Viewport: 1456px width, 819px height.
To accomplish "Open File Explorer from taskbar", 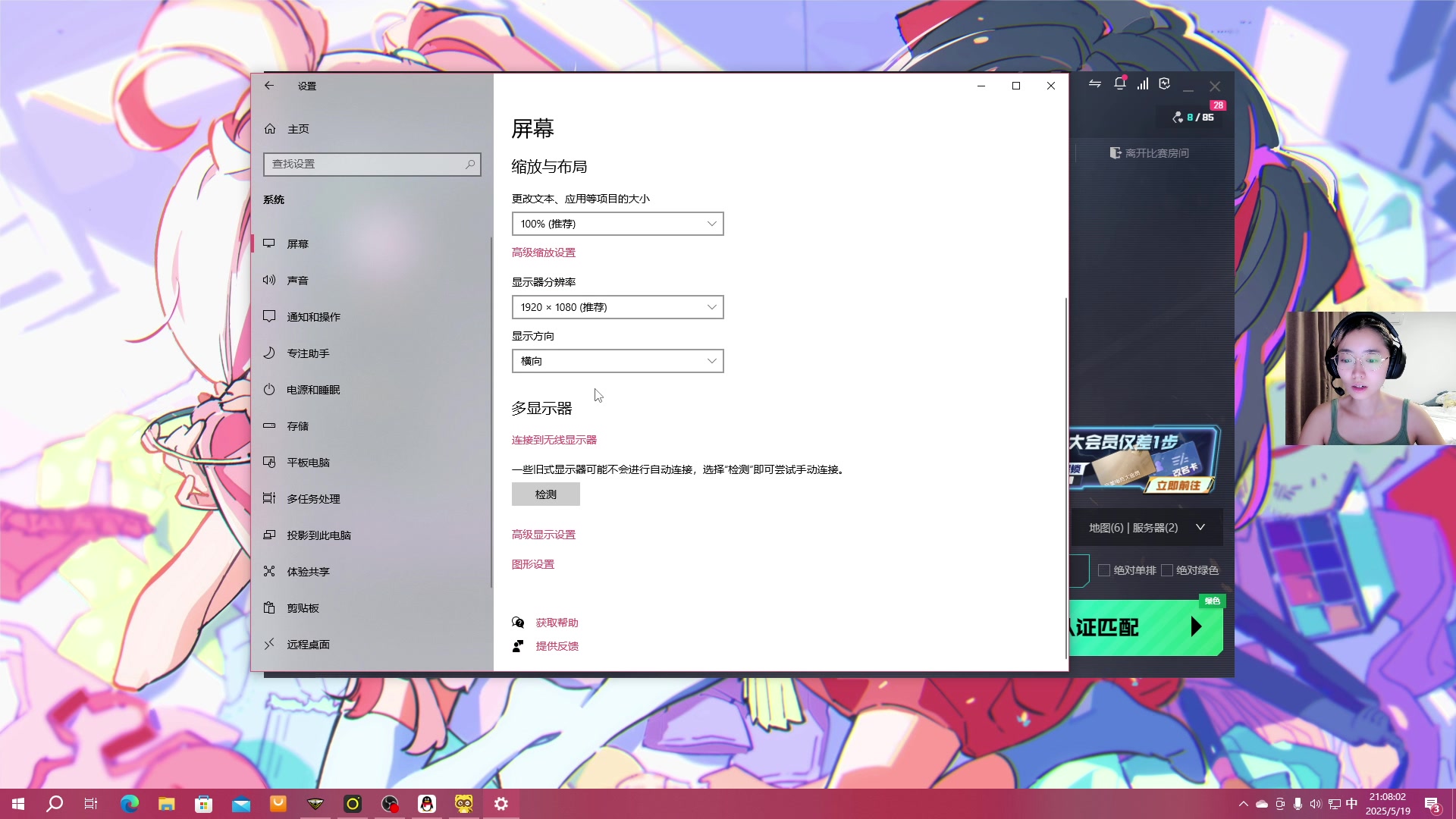I will pyautogui.click(x=167, y=804).
